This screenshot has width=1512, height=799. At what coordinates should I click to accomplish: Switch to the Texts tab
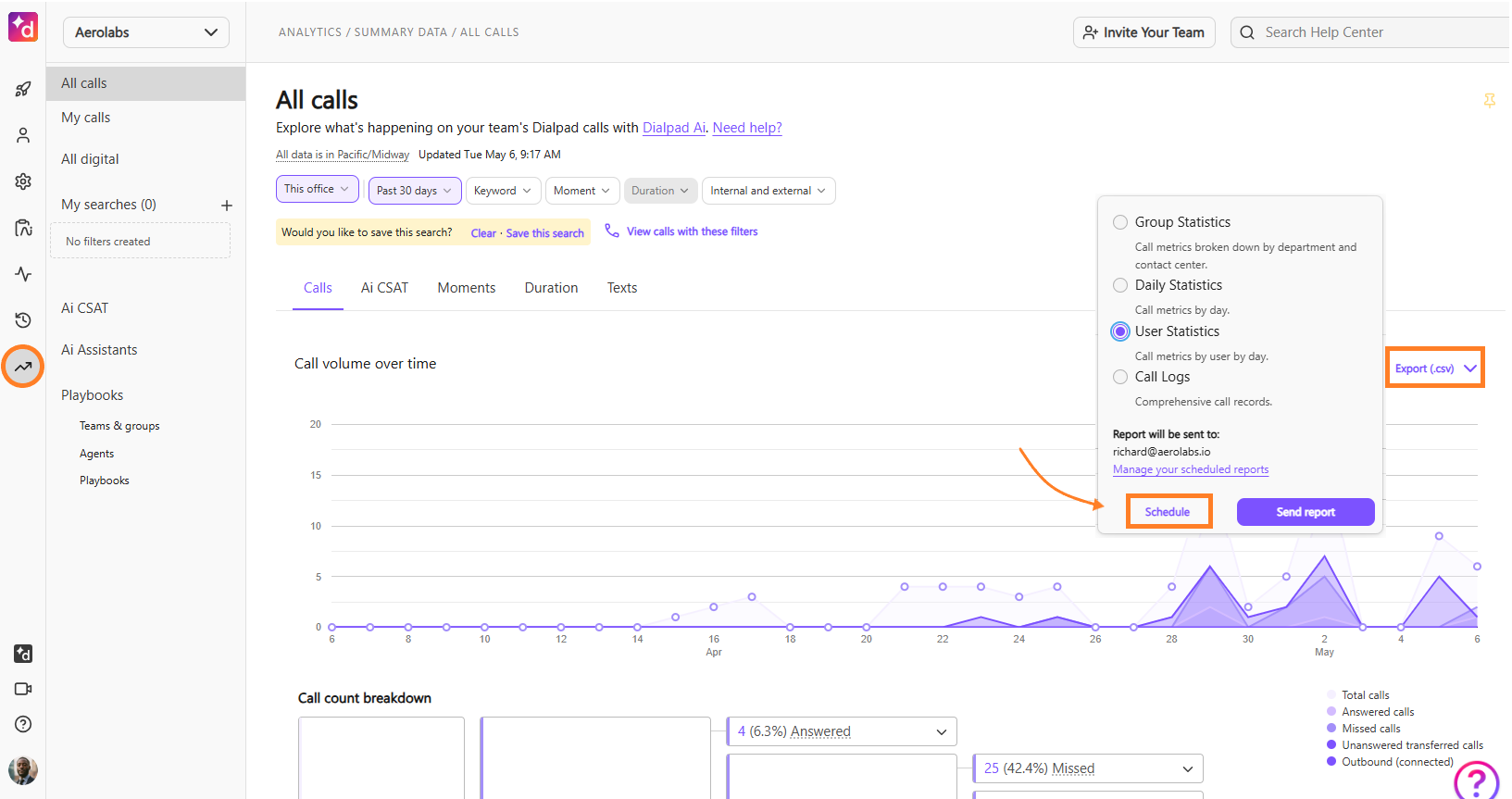(x=622, y=288)
